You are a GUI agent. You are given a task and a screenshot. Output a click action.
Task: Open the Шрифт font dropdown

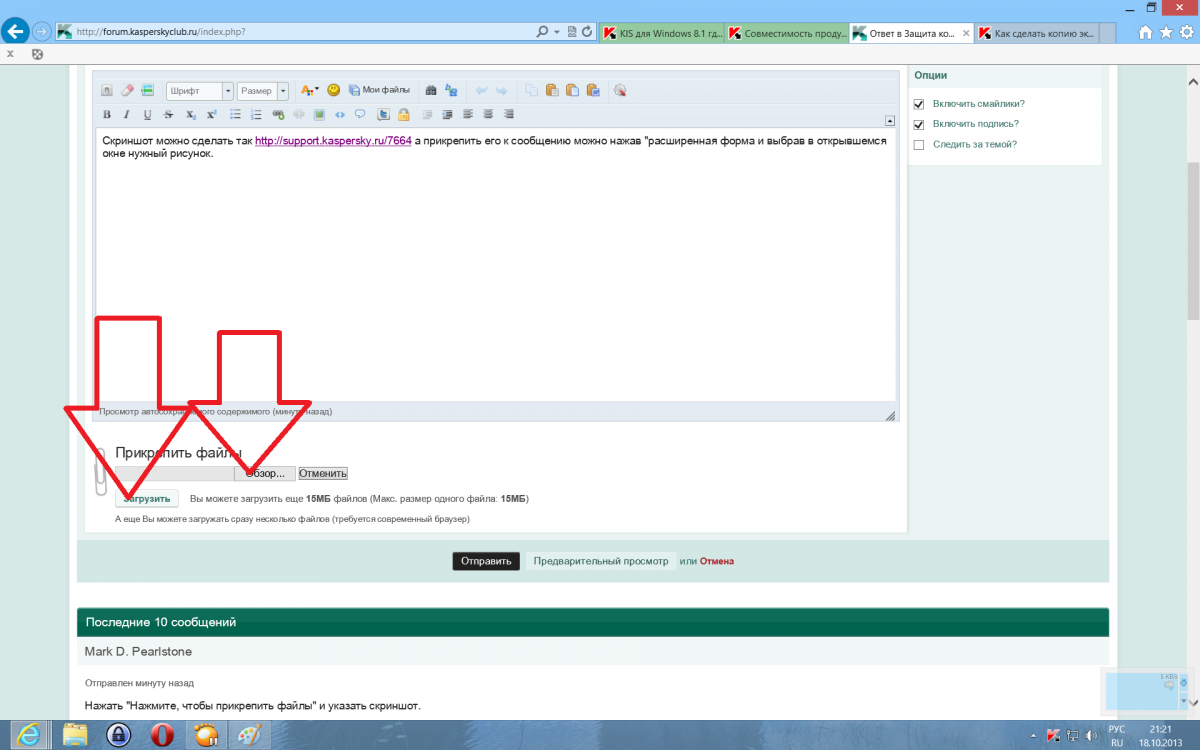pyautogui.click(x=200, y=91)
